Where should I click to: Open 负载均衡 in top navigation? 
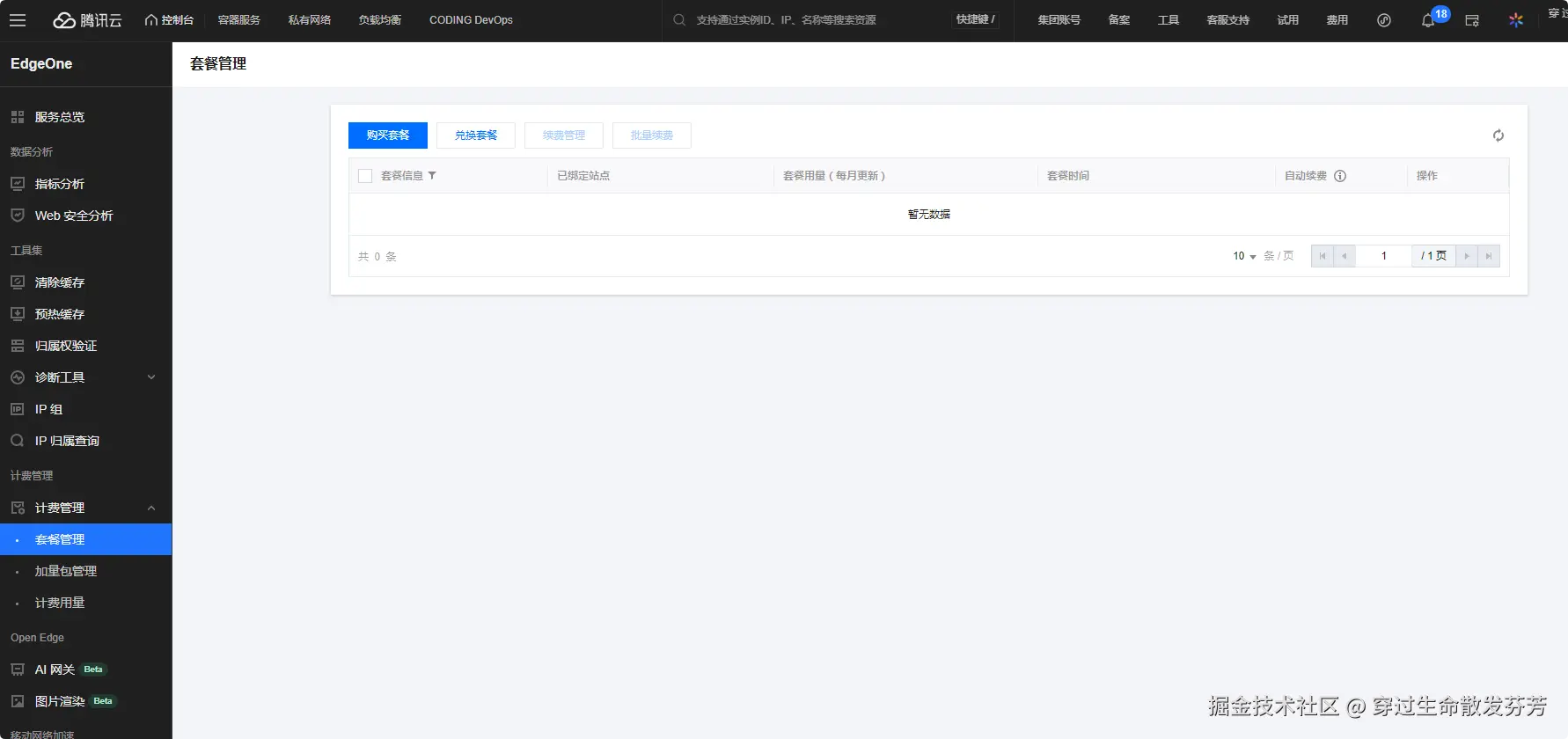coord(380,19)
